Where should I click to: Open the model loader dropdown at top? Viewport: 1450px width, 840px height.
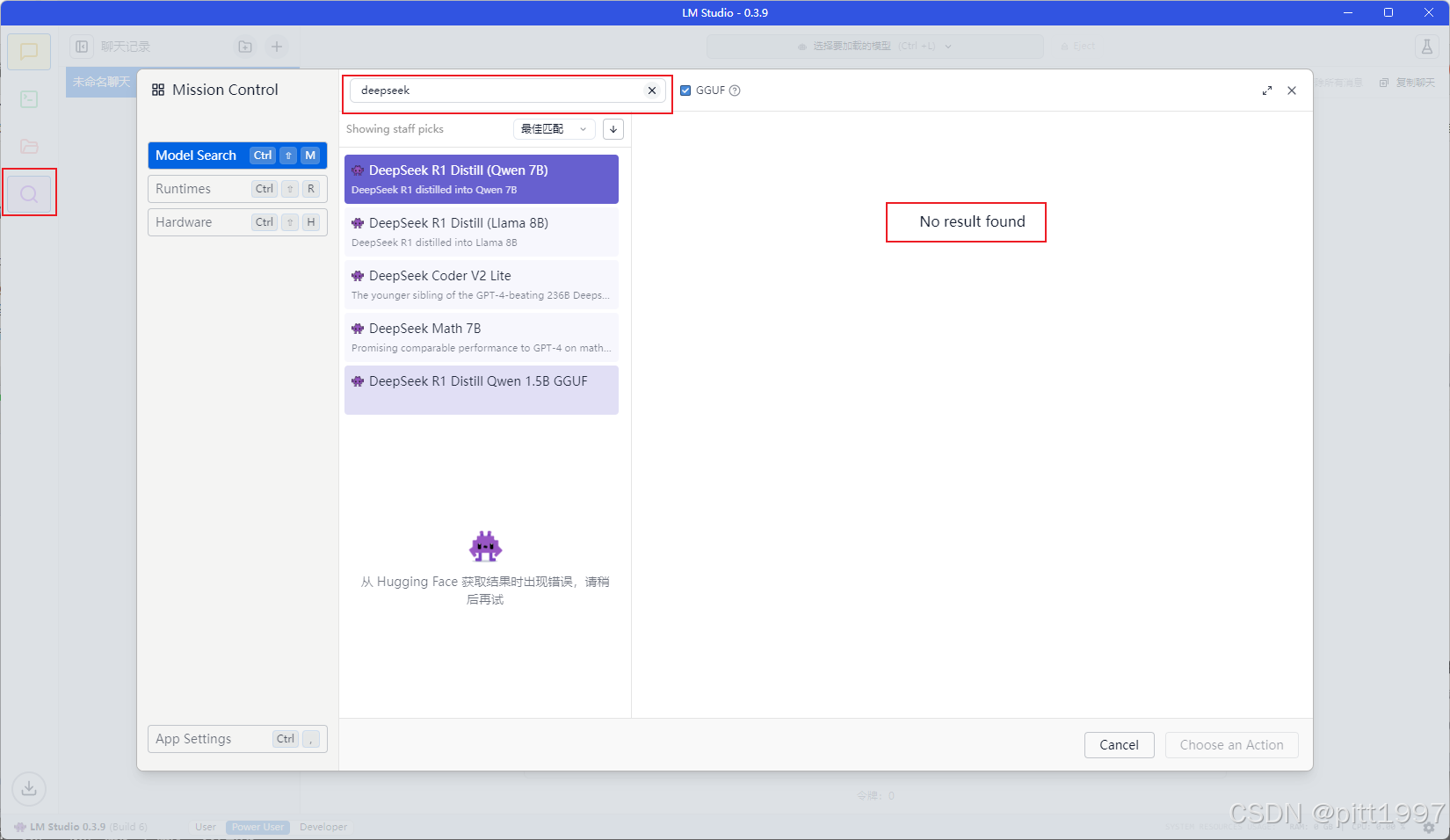(875, 47)
